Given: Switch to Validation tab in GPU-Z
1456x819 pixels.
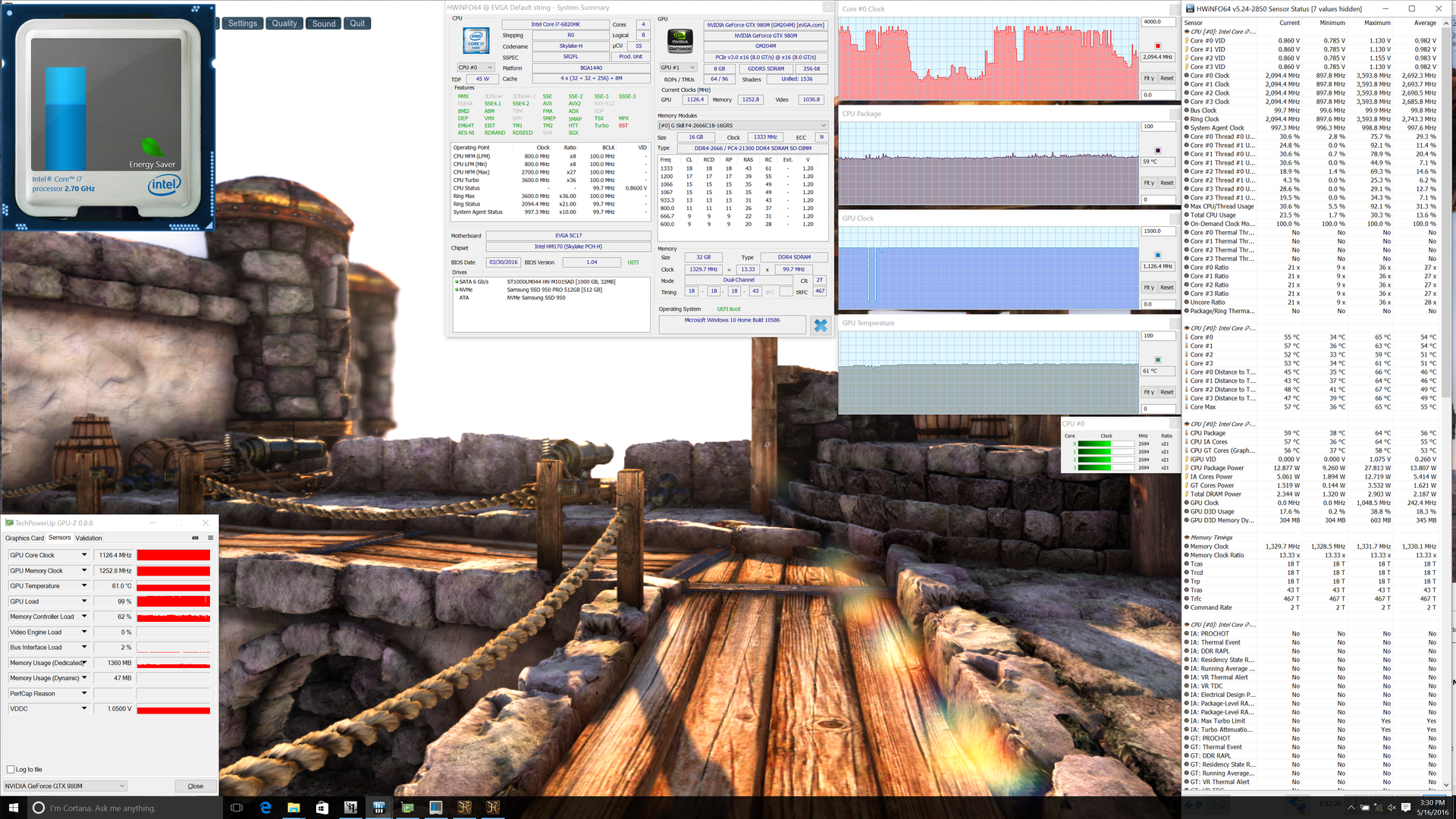Looking at the screenshot, I should 89,538.
